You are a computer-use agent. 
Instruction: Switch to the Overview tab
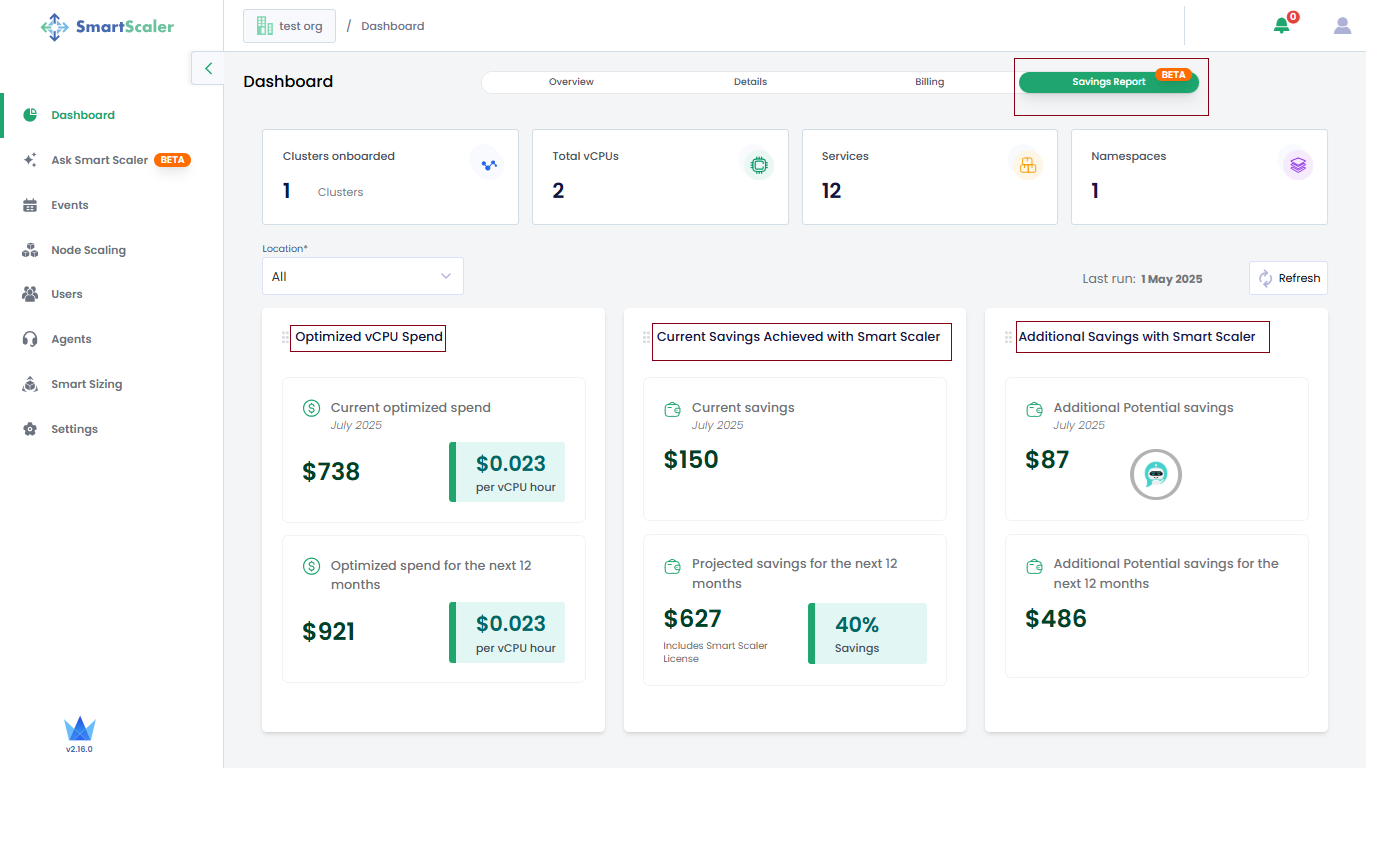click(571, 82)
